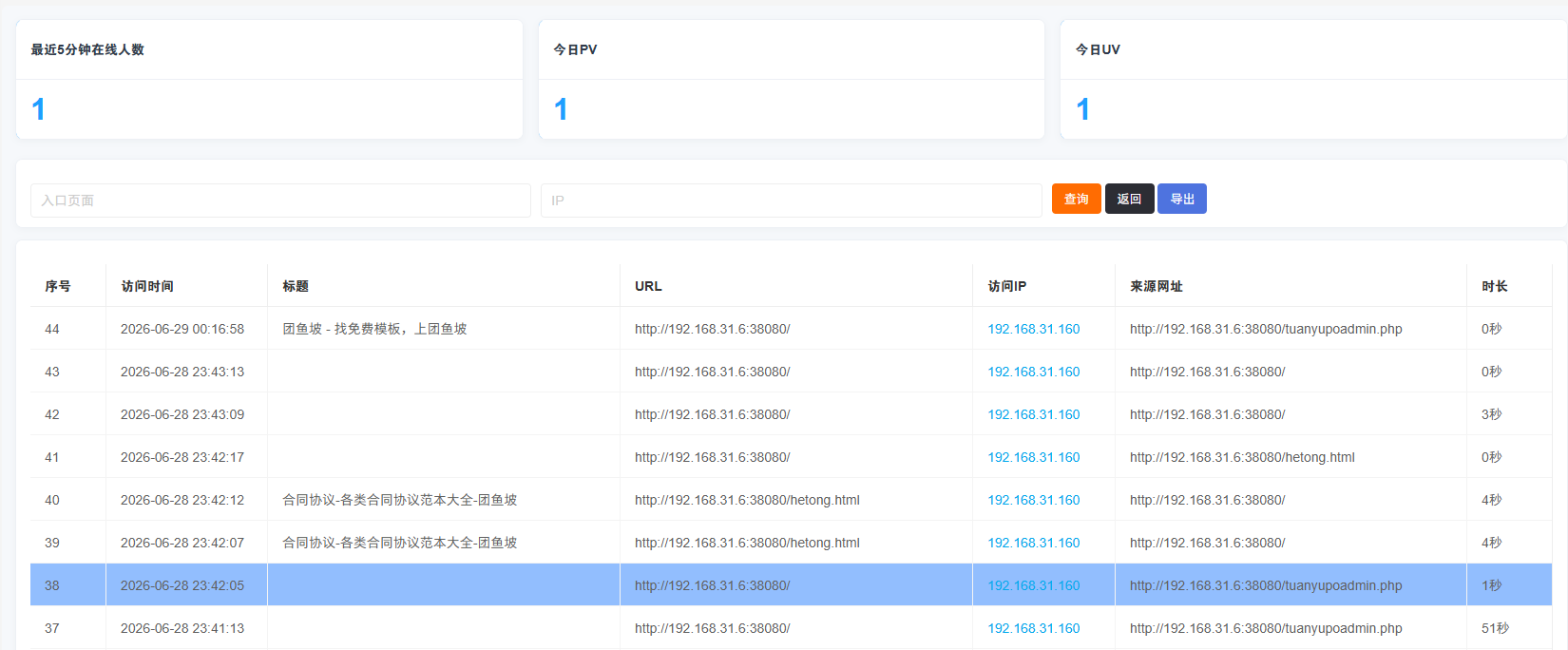Click the orange 查询 button
Viewport: 1568px width, 650px height.
(x=1077, y=199)
